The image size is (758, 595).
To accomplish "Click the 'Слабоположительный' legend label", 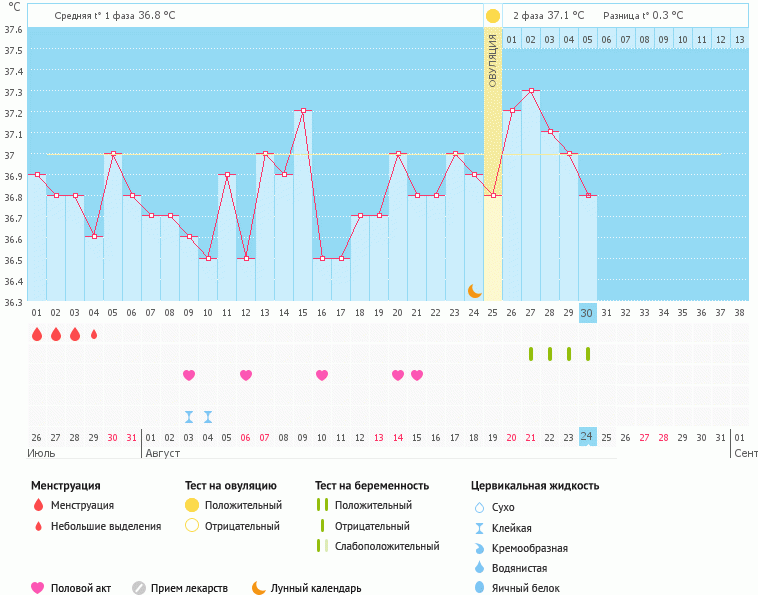I will pos(387,546).
